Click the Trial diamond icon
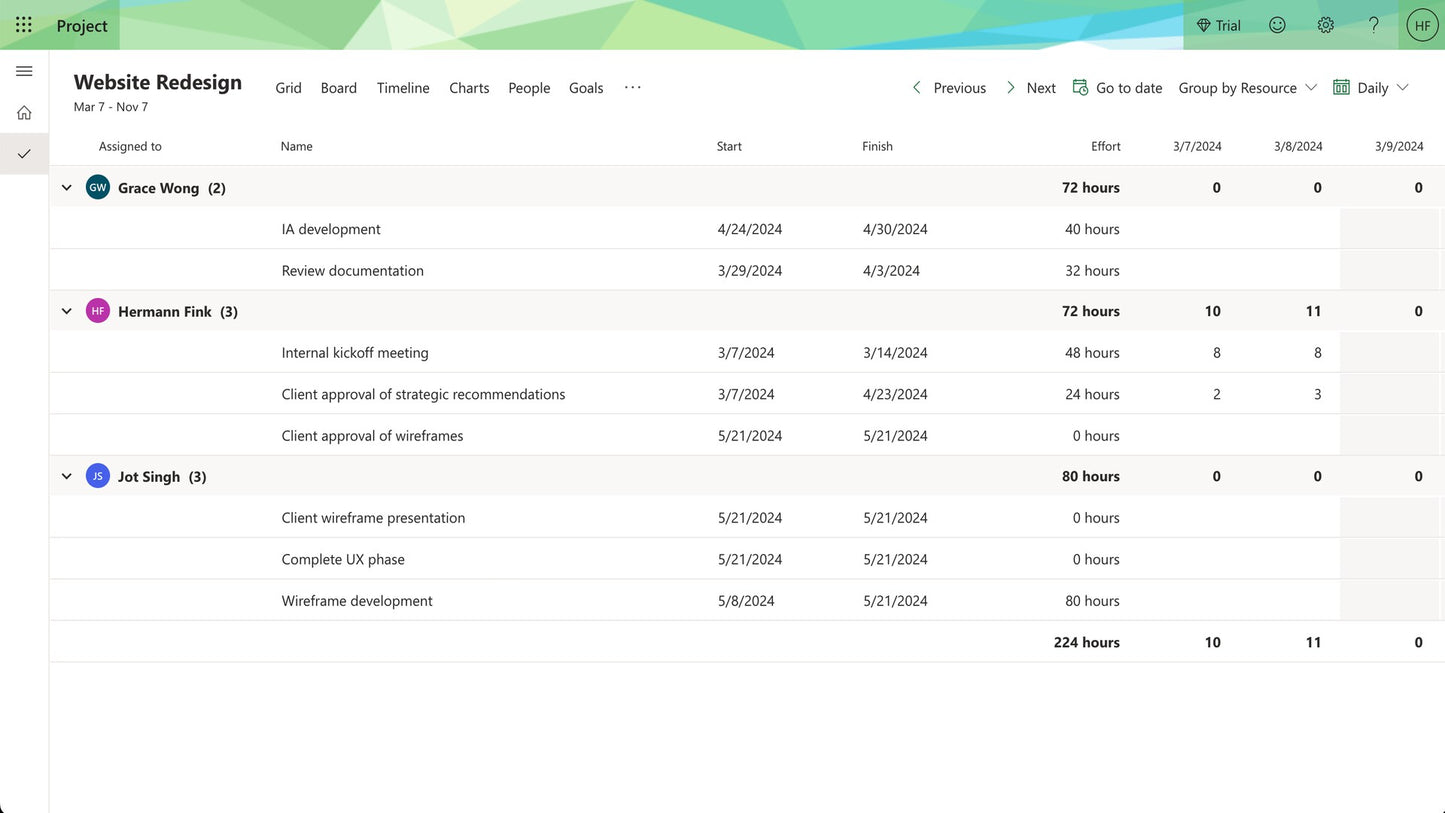This screenshot has width=1445, height=813. (x=1203, y=25)
